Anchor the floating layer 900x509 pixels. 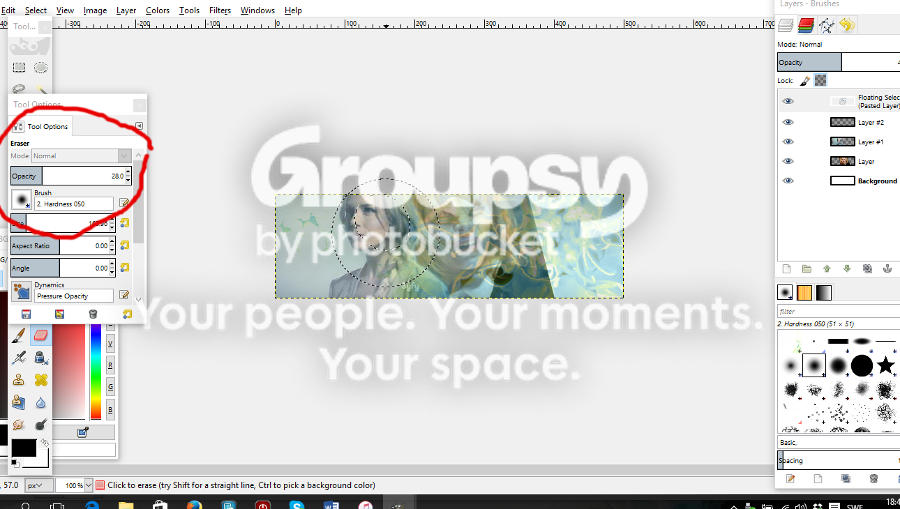pos(887,269)
